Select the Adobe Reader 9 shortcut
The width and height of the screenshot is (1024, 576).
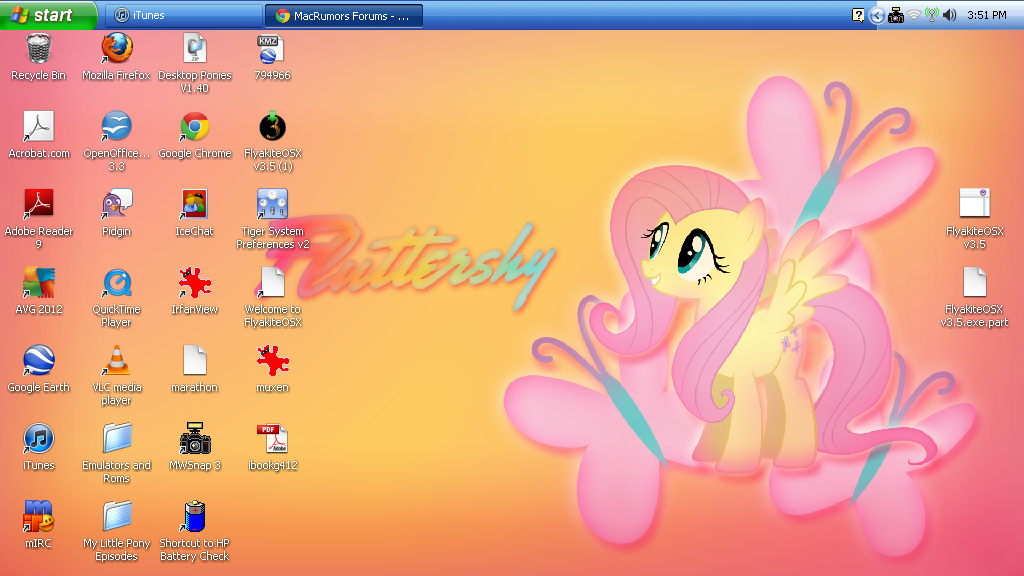click(x=39, y=204)
